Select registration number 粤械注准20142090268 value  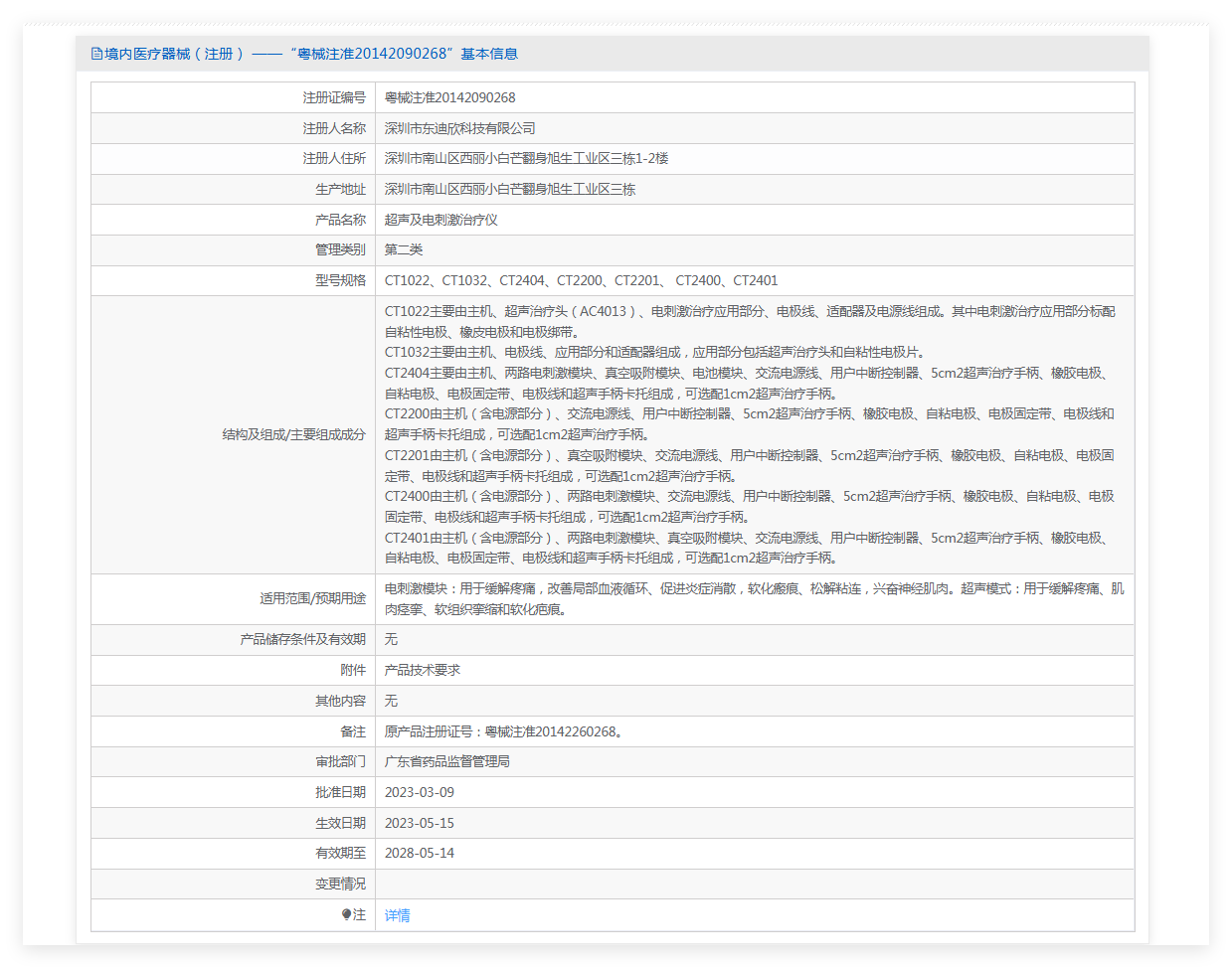pos(450,97)
